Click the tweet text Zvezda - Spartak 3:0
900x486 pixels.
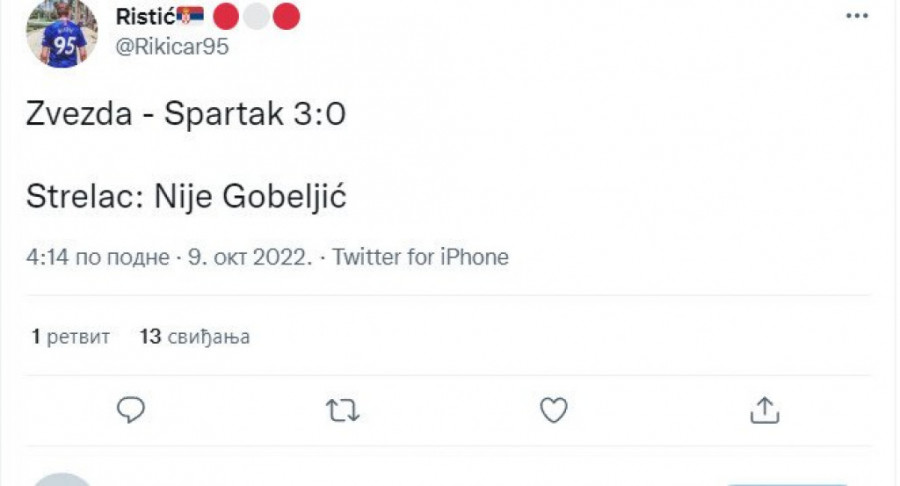186,116
